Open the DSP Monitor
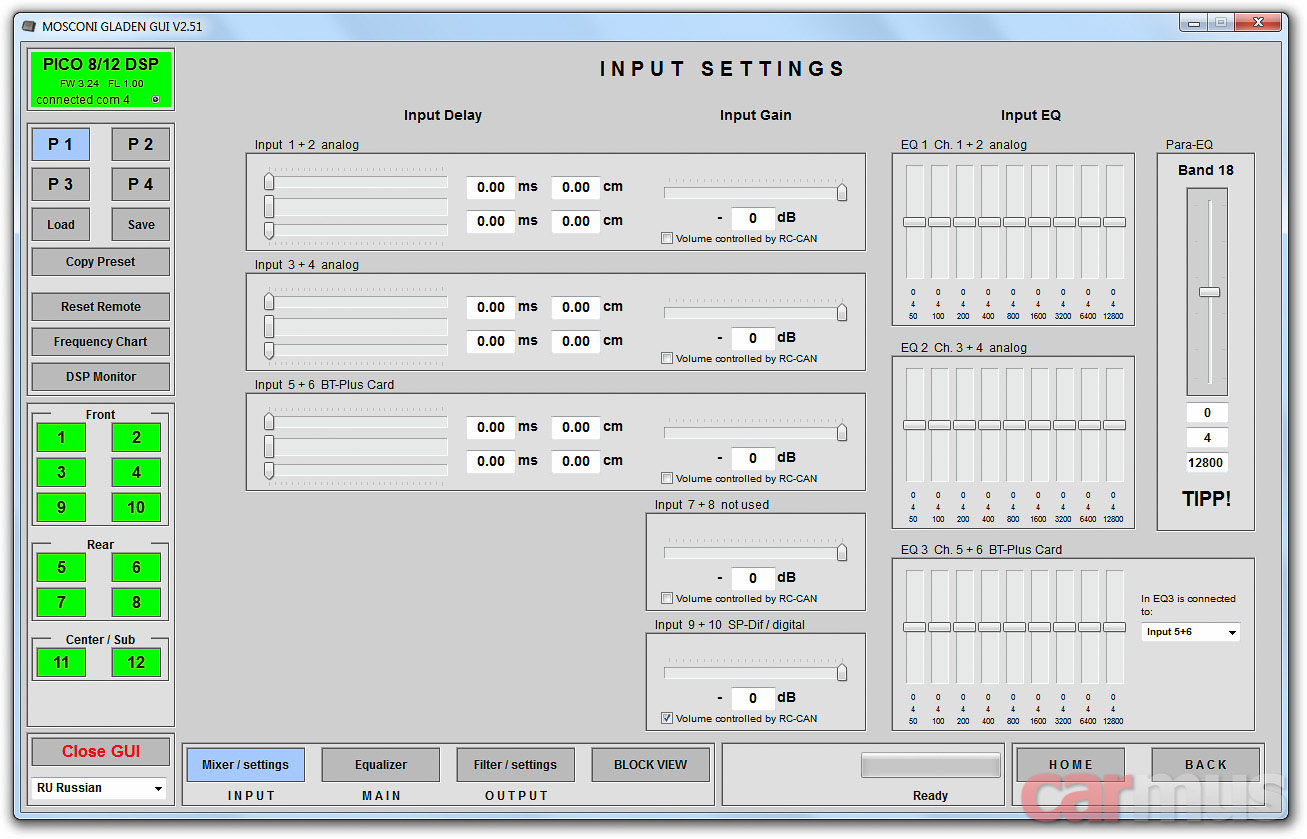The width and height of the screenshot is (1307, 839). point(101,377)
